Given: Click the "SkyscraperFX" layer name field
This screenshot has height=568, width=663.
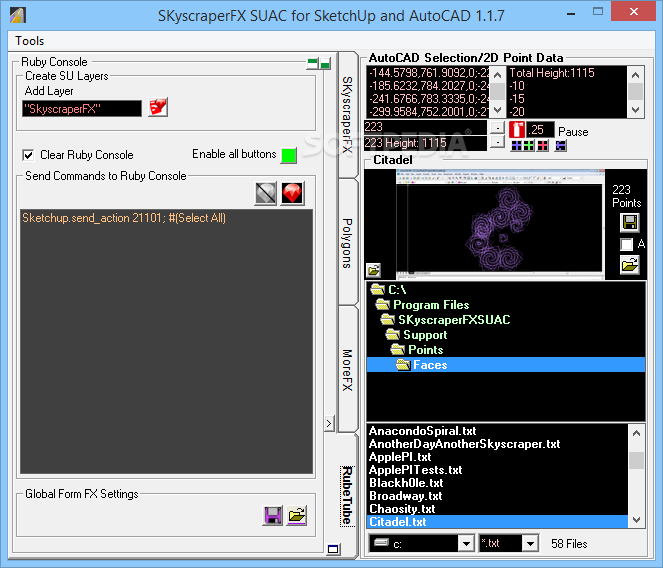Looking at the screenshot, I should (x=82, y=109).
